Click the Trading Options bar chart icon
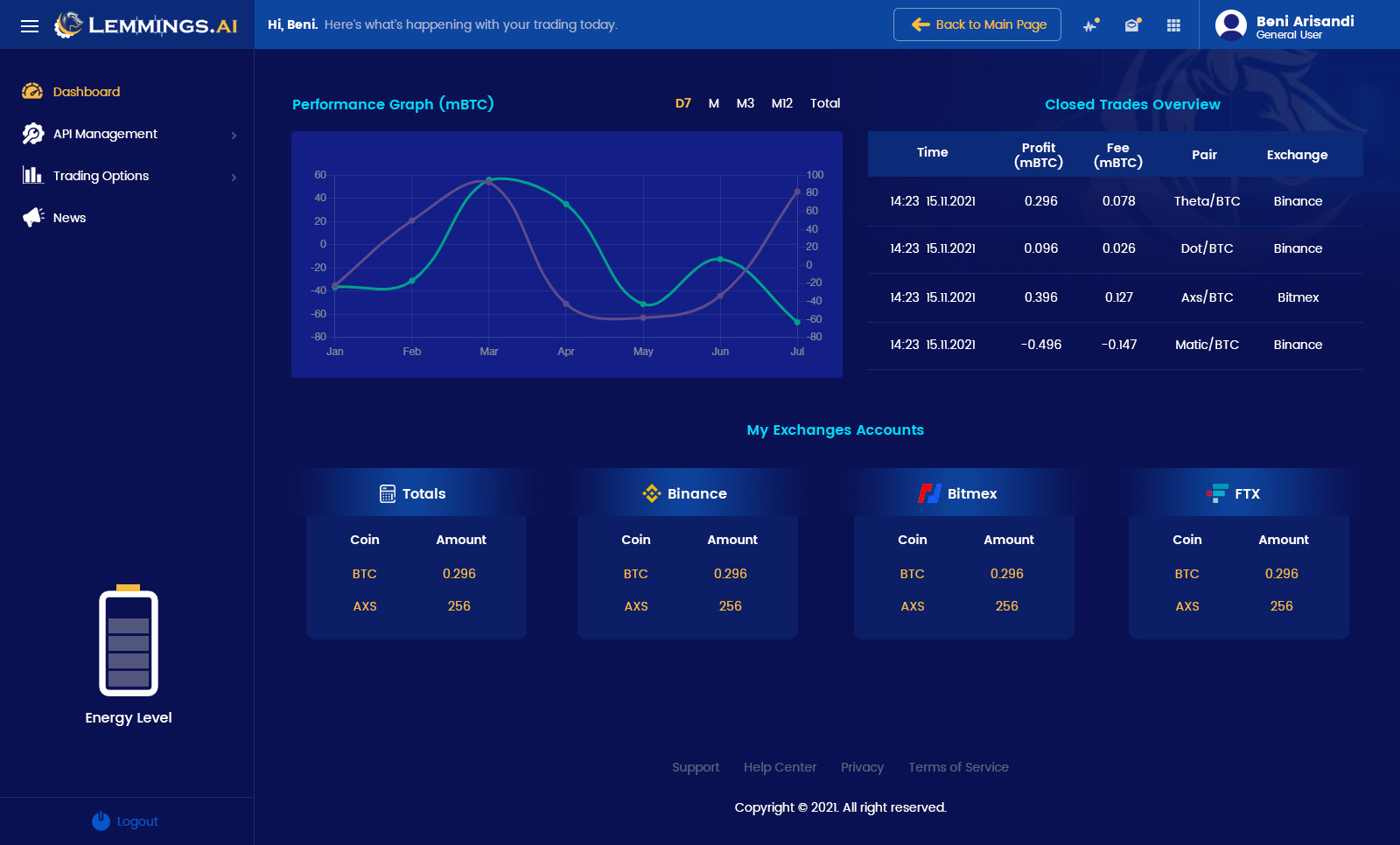1400x845 pixels. 32,175
